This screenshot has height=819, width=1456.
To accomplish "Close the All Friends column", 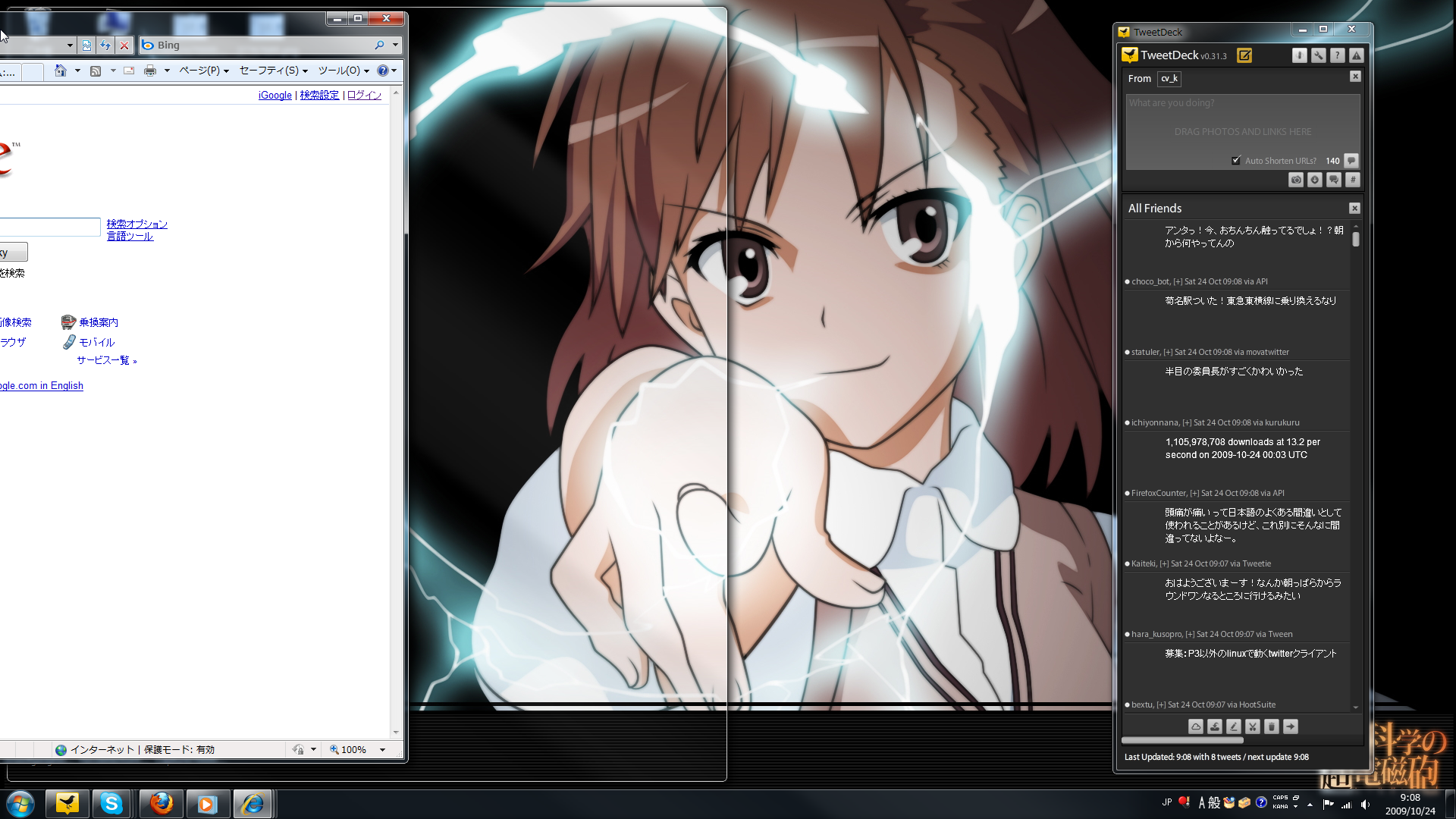I will (x=1355, y=209).
